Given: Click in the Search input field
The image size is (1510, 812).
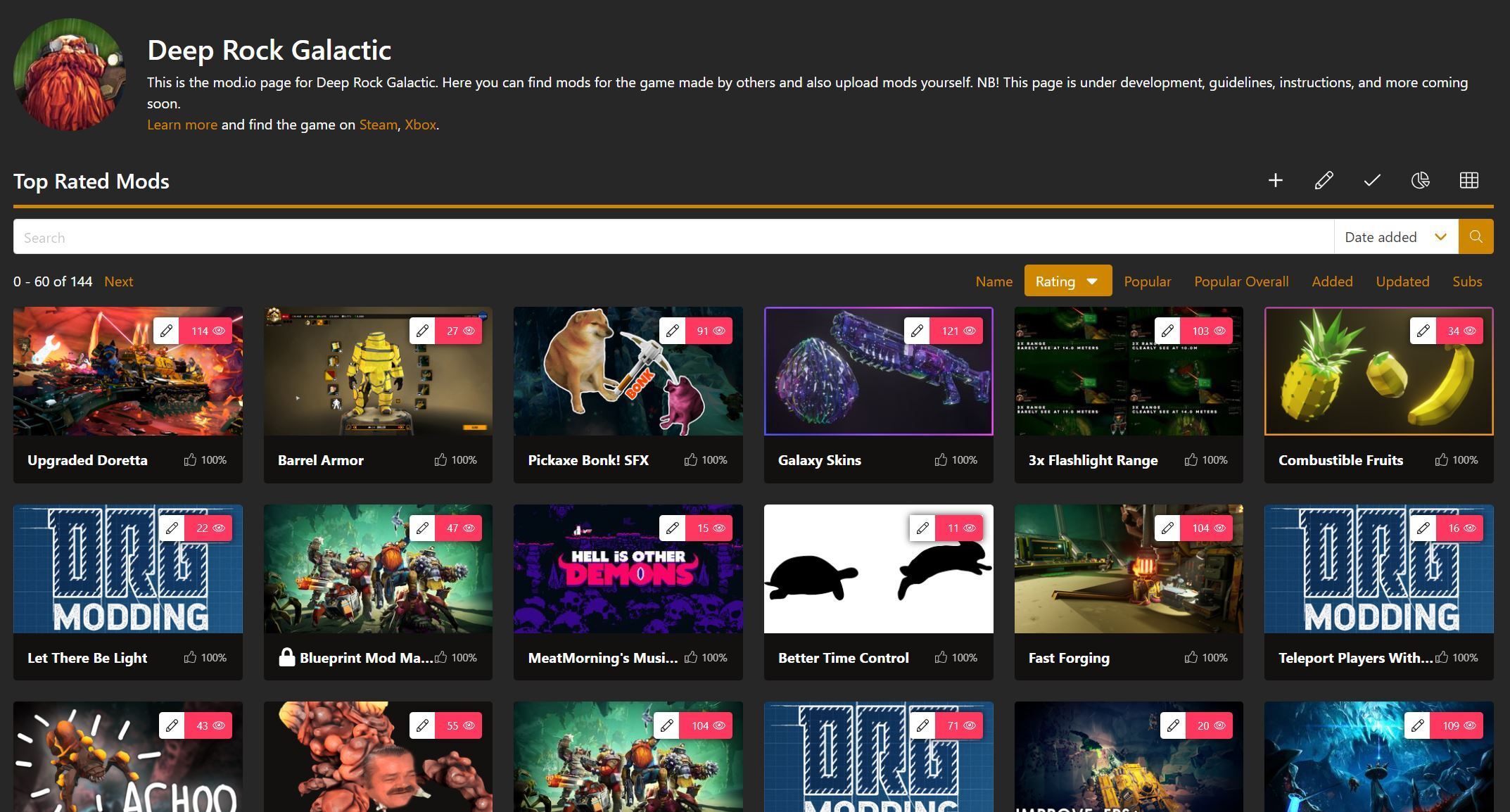Looking at the screenshot, I should click(x=673, y=237).
